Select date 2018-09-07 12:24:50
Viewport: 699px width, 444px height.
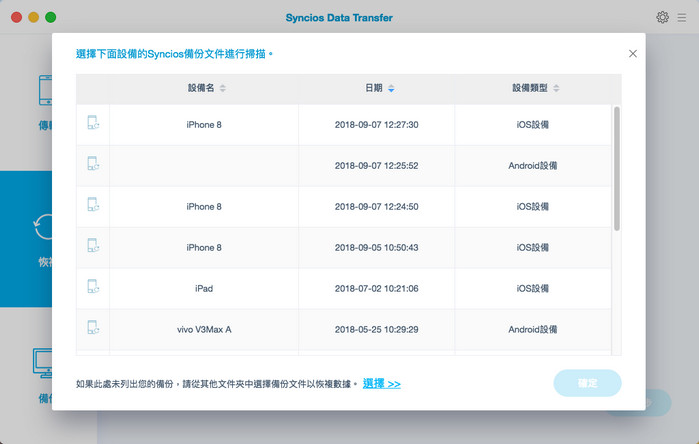click(377, 207)
